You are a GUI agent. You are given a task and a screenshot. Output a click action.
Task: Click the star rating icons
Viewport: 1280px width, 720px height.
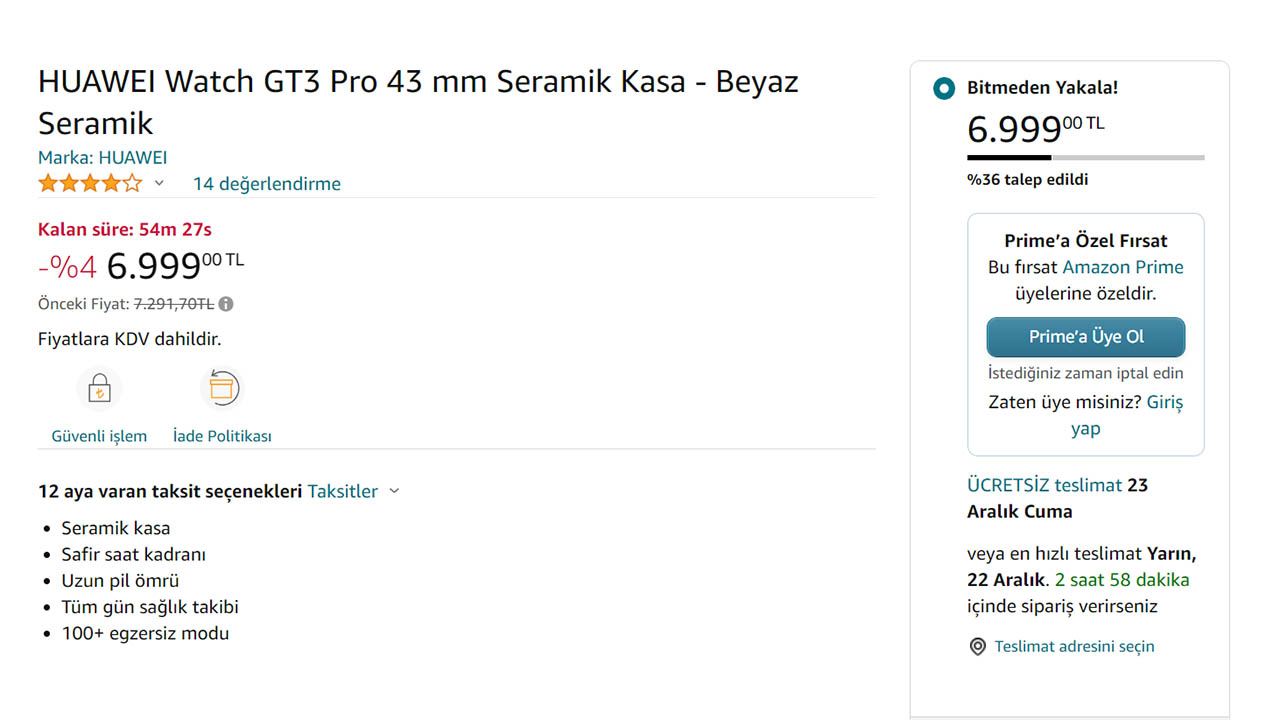click(90, 184)
